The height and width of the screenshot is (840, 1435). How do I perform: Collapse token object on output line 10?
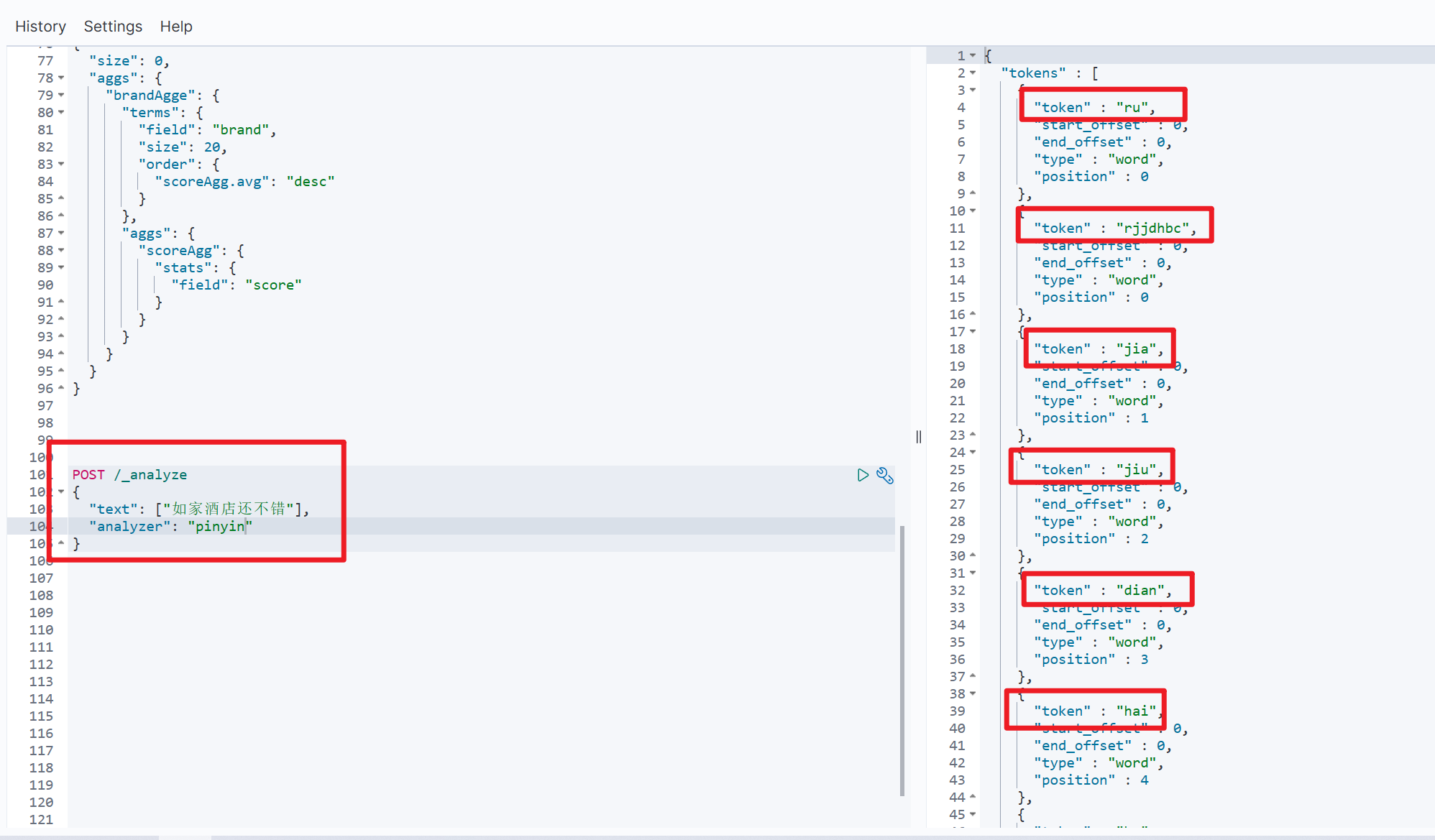pyautogui.click(x=973, y=211)
